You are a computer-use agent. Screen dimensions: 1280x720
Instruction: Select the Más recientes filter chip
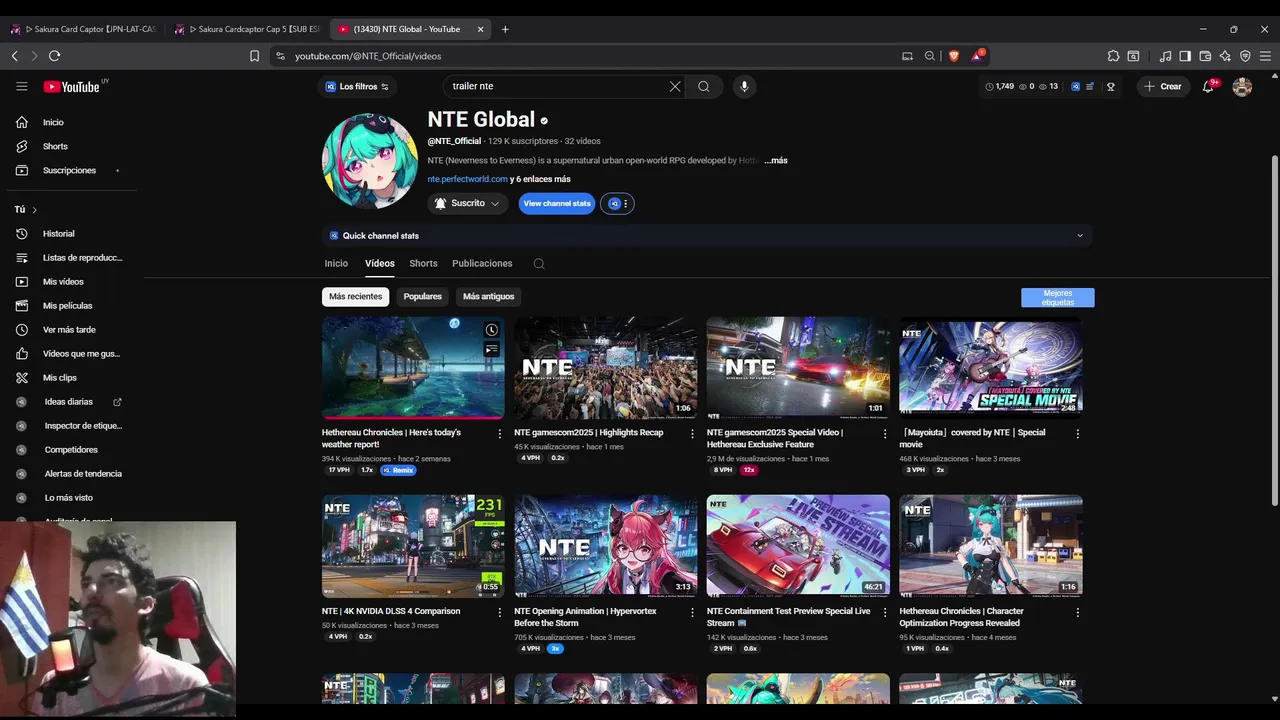point(355,296)
